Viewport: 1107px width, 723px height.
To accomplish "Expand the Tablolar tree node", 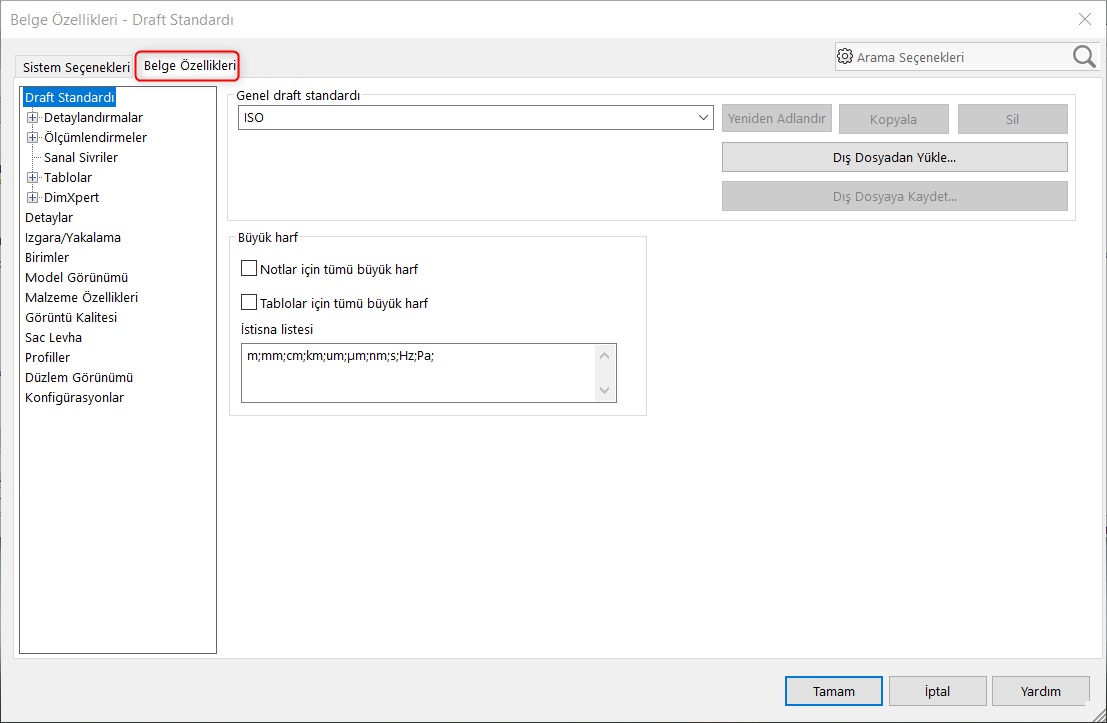I will click(x=32, y=177).
